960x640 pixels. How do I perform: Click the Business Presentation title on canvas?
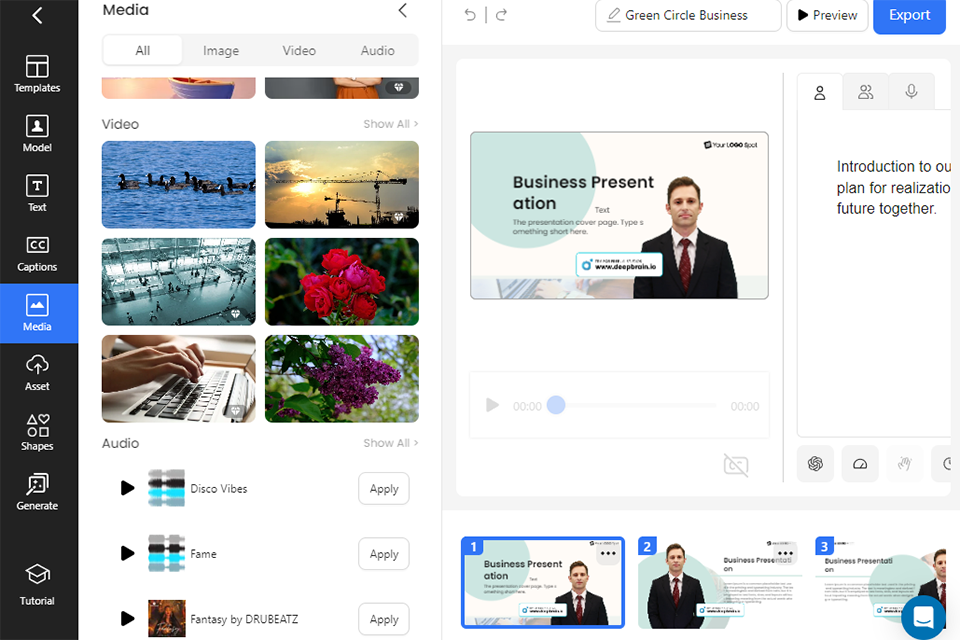[x=583, y=192]
